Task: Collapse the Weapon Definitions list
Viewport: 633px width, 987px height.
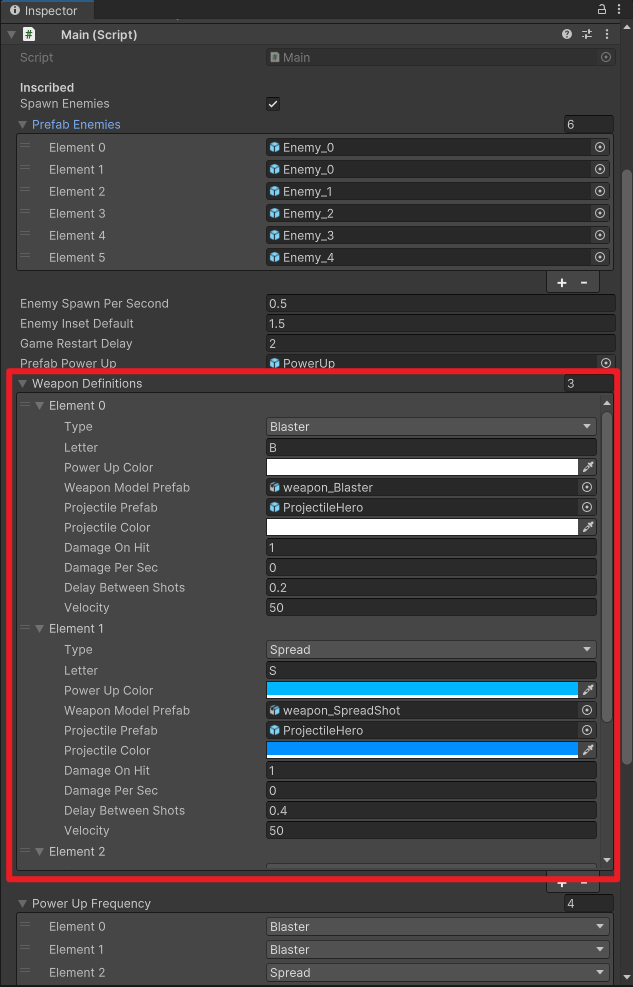Action: 23,384
